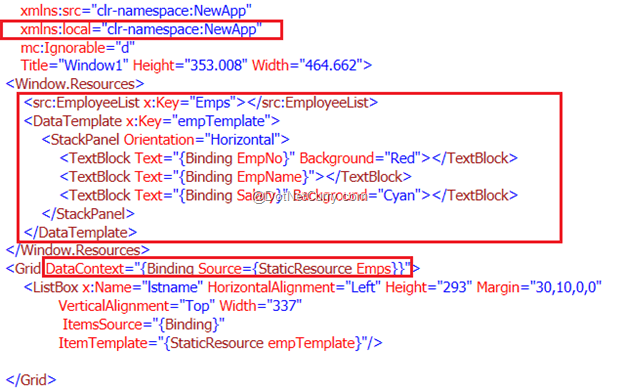The width and height of the screenshot is (624, 392).
Task: Click the mc:Ignorable="d" attribute
Action: [x=78, y=48]
